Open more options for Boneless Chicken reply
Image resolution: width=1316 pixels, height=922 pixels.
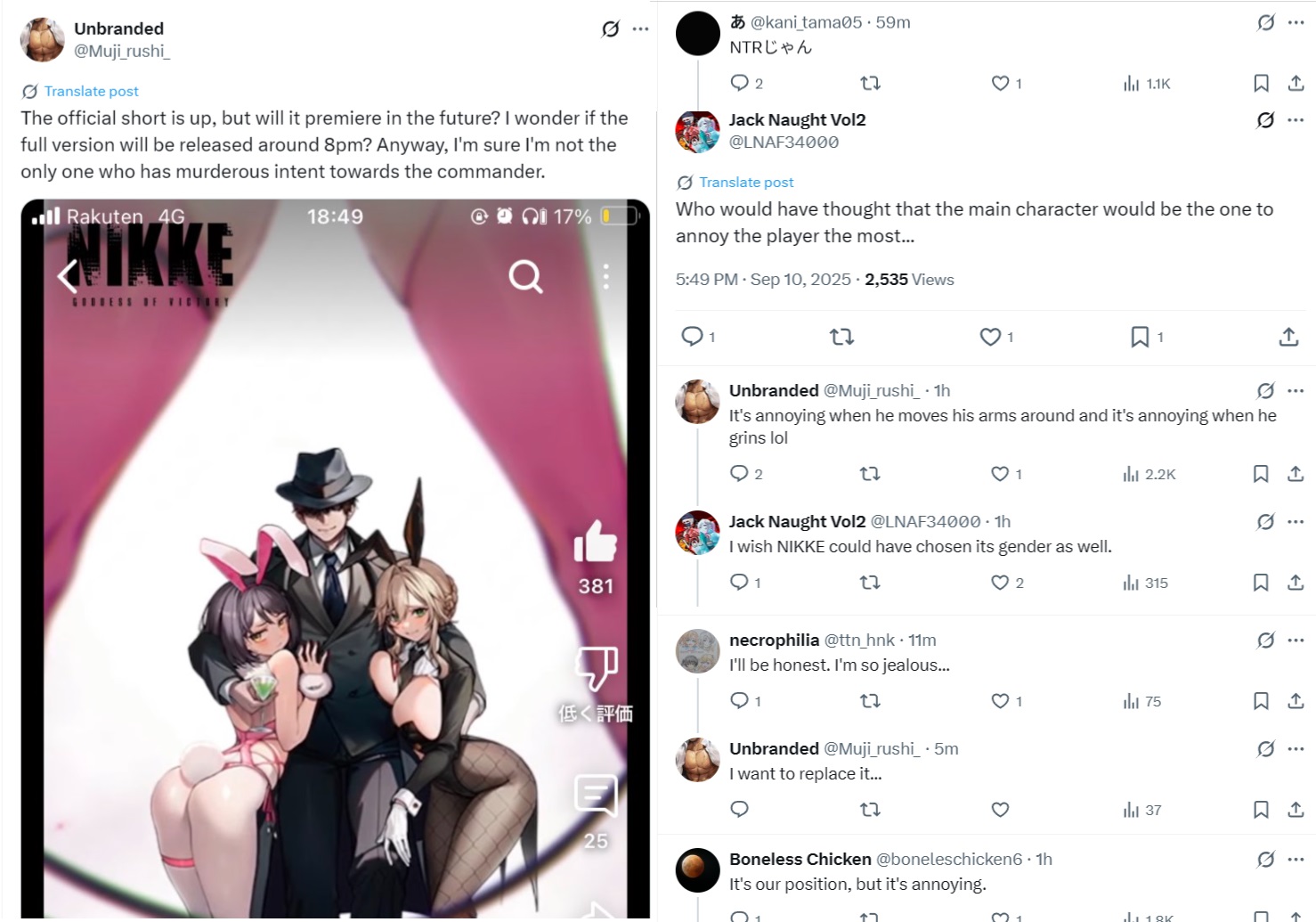(x=1296, y=860)
